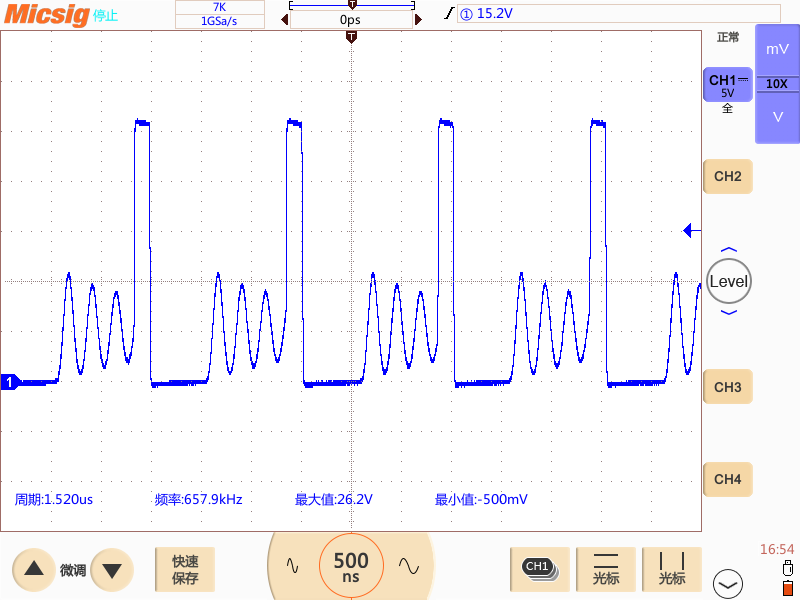Viewport: 800px width, 600px height.
Task: Enable channel CH2
Action: 728,177
